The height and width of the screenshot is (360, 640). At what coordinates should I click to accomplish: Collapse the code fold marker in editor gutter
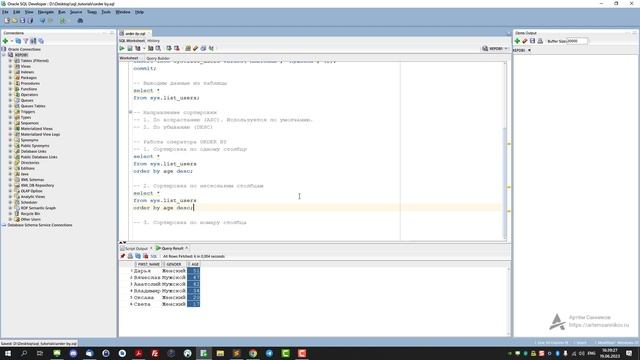[x=130, y=112]
